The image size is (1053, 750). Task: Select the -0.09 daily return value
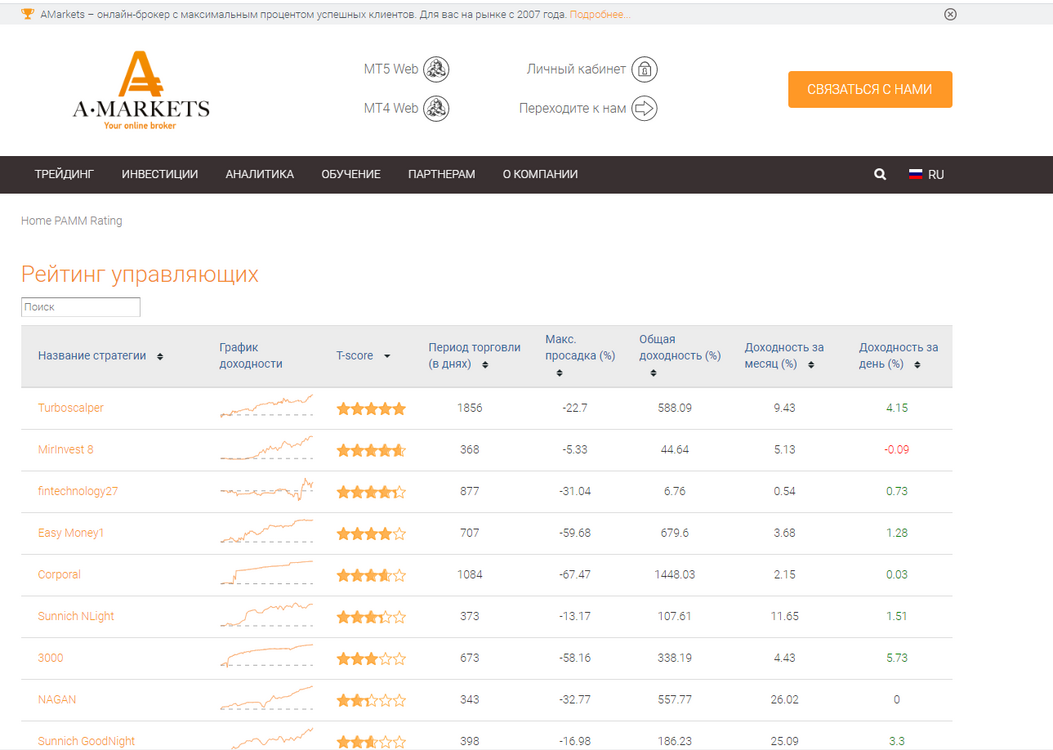[897, 449]
